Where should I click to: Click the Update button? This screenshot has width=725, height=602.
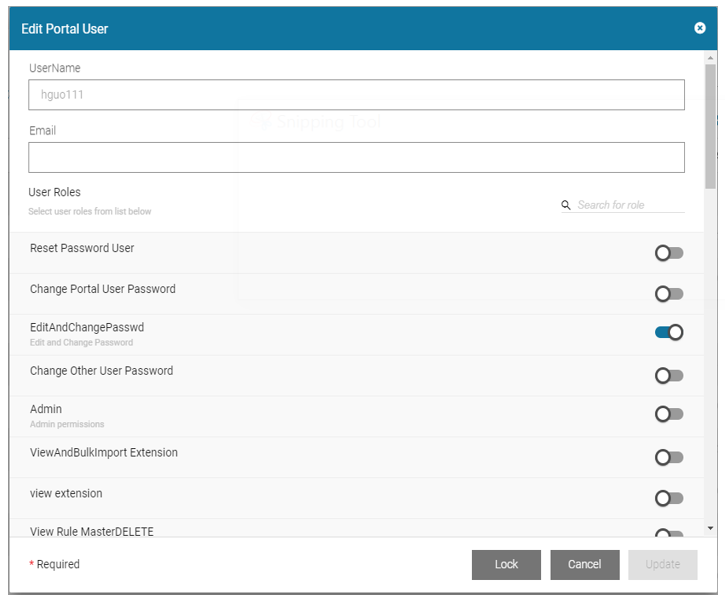pos(662,565)
